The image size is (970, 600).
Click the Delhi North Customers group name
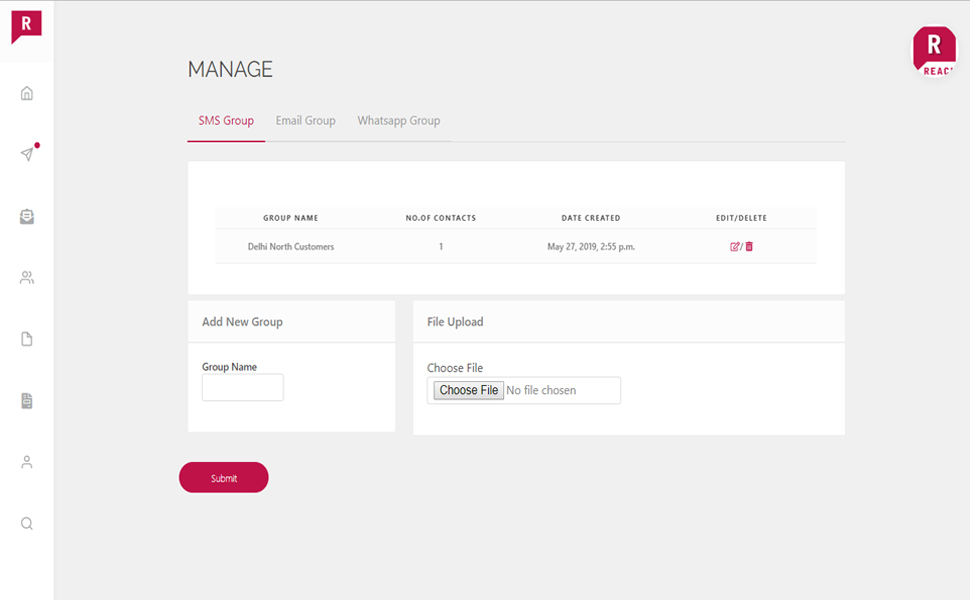(291, 246)
